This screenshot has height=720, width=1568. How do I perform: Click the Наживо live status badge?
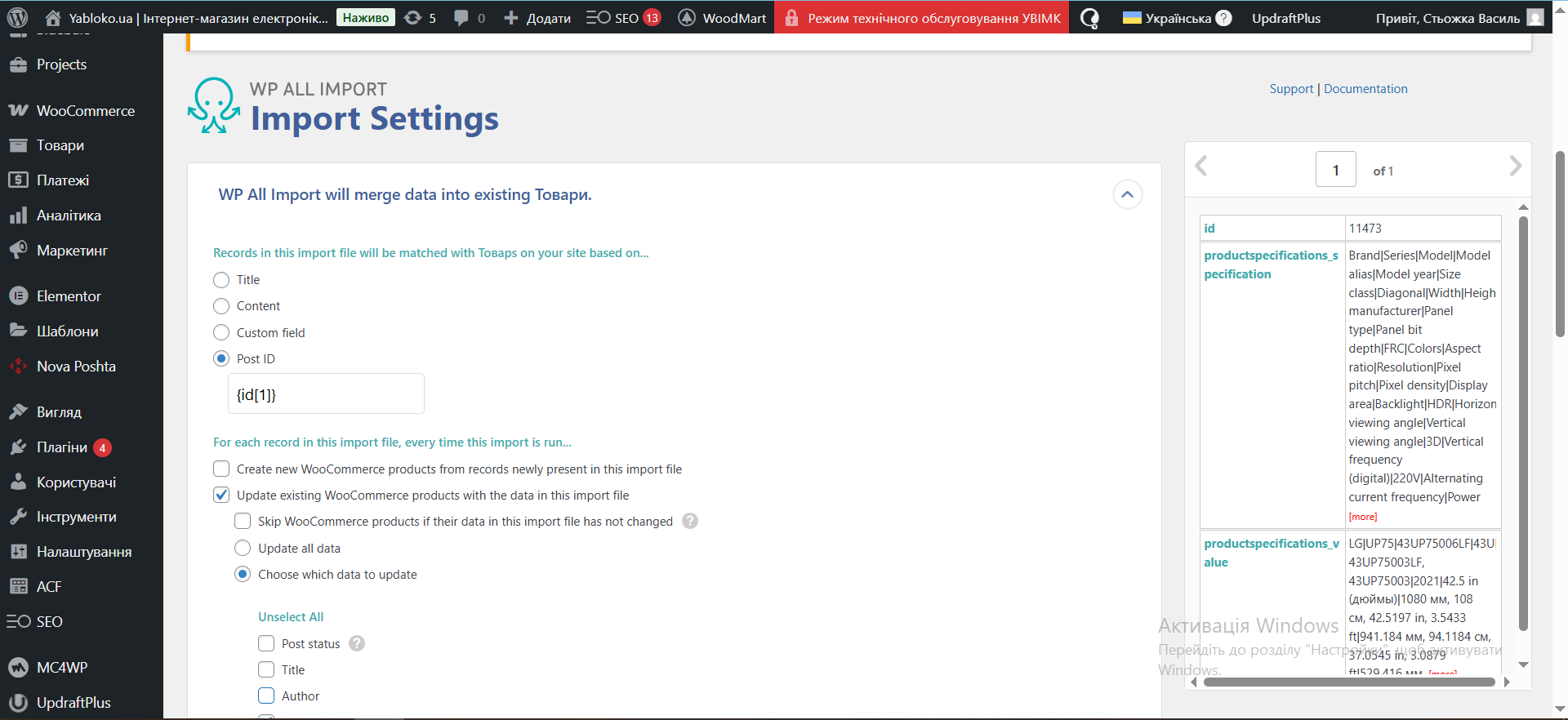click(366, 17)
